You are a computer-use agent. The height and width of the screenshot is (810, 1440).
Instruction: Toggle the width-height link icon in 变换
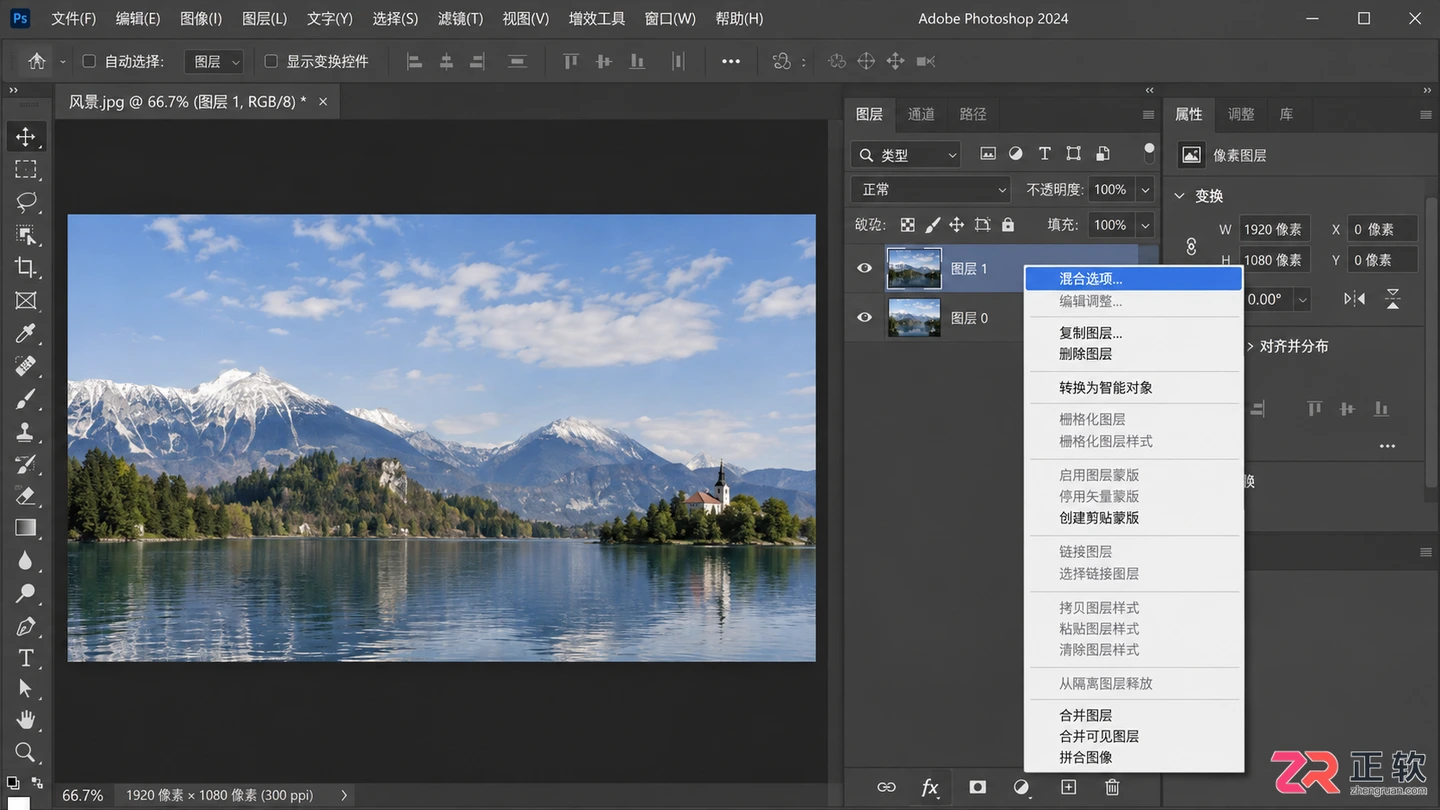coord(1191,245)
